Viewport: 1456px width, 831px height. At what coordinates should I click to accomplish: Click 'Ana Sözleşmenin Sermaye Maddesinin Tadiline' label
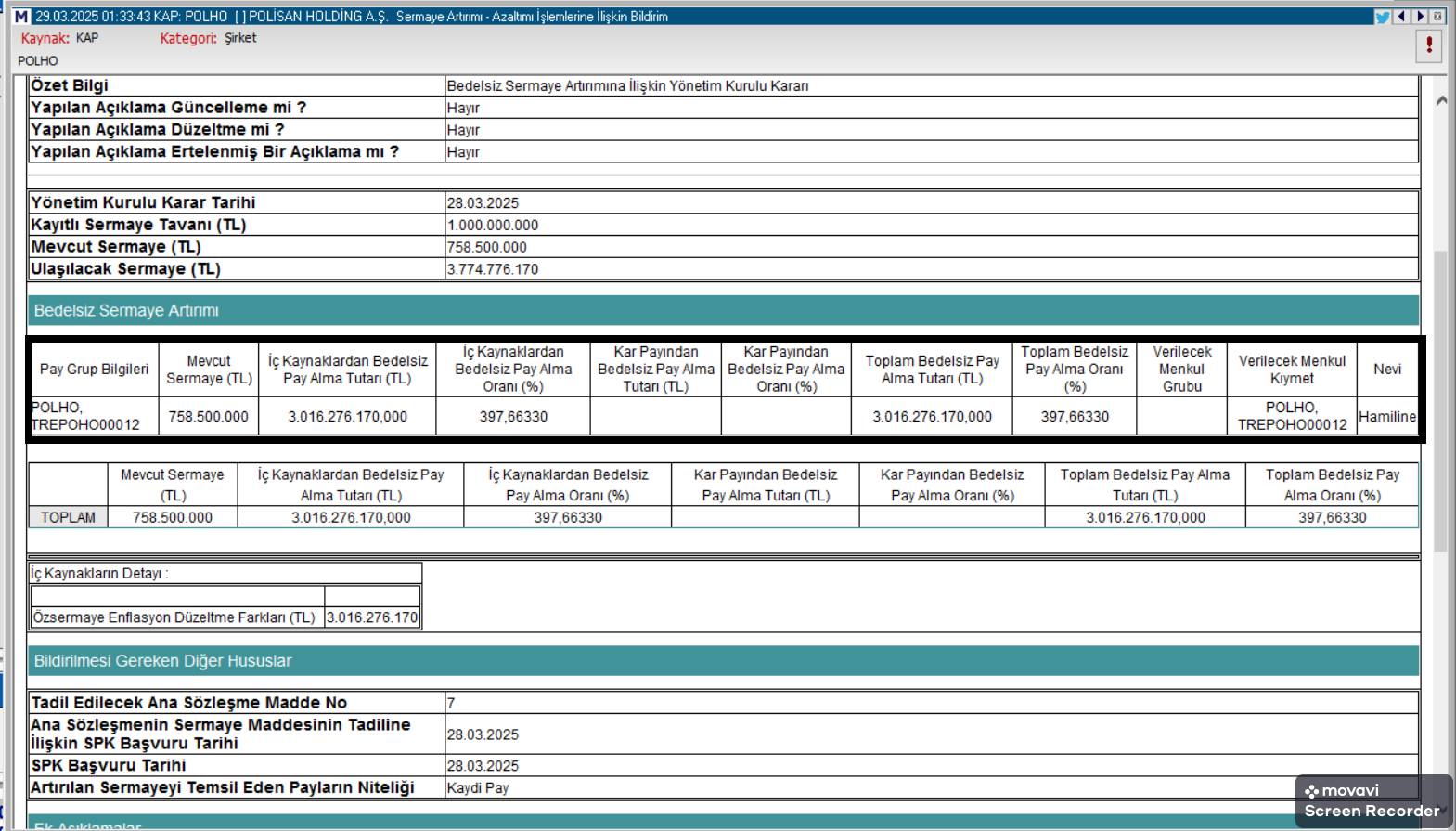coord(221,724)
